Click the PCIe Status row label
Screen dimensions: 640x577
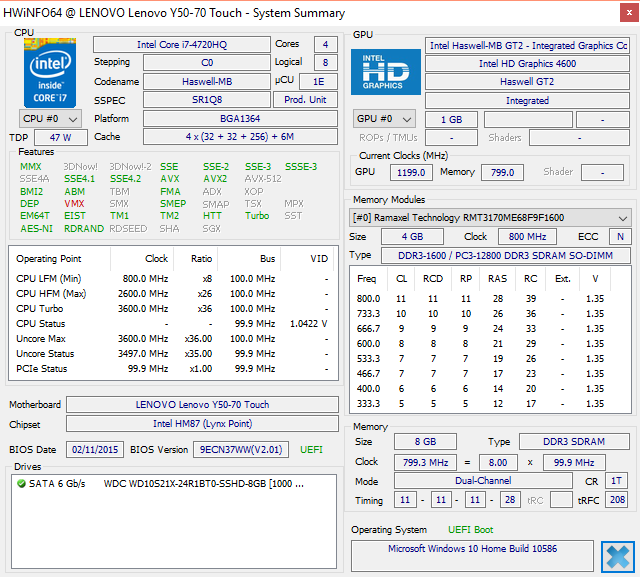tap(41, 369)
